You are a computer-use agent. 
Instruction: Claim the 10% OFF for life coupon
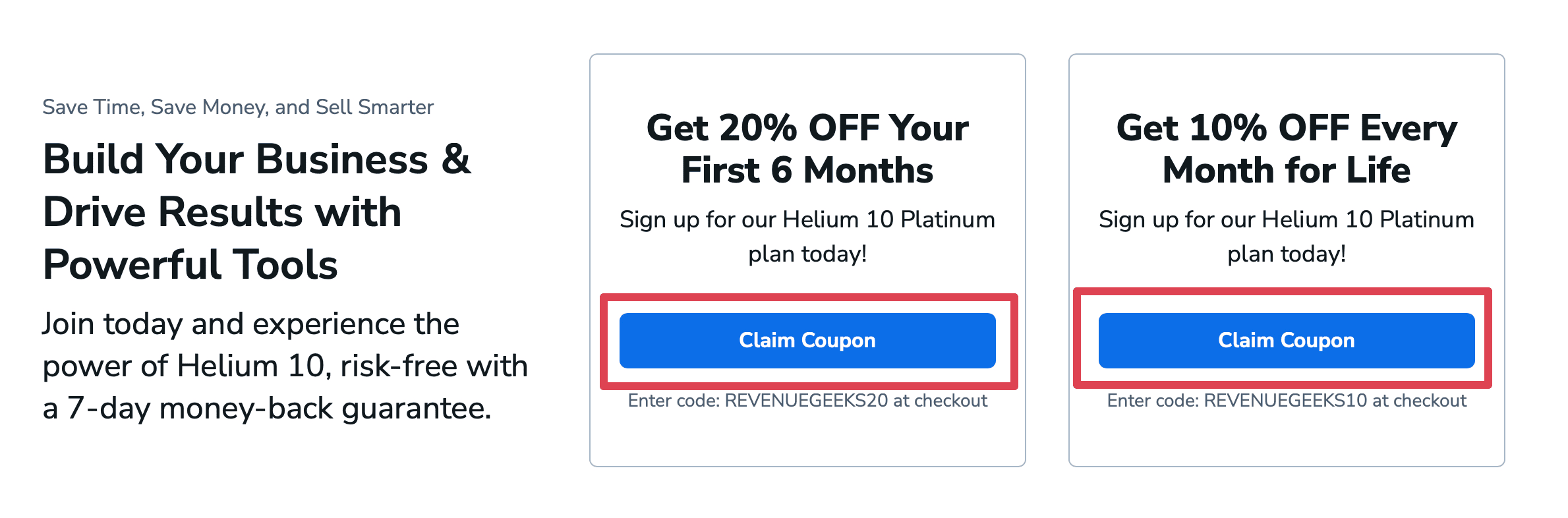[1287, 340]
